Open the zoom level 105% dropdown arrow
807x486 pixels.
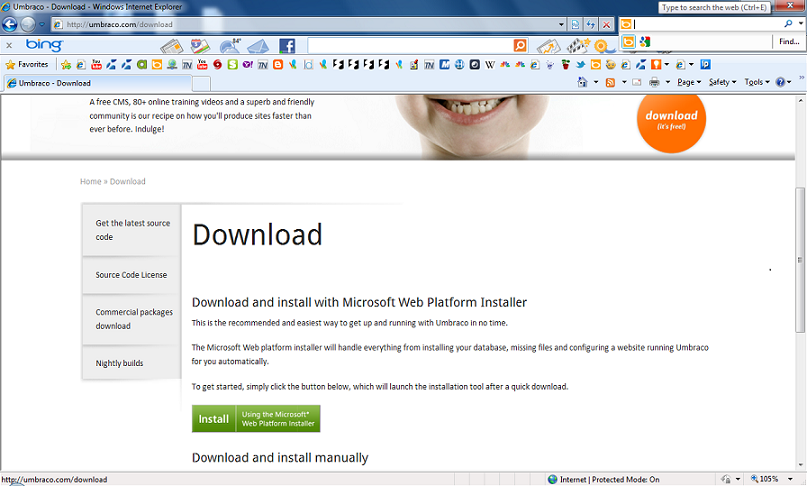(x=791, y=479)
